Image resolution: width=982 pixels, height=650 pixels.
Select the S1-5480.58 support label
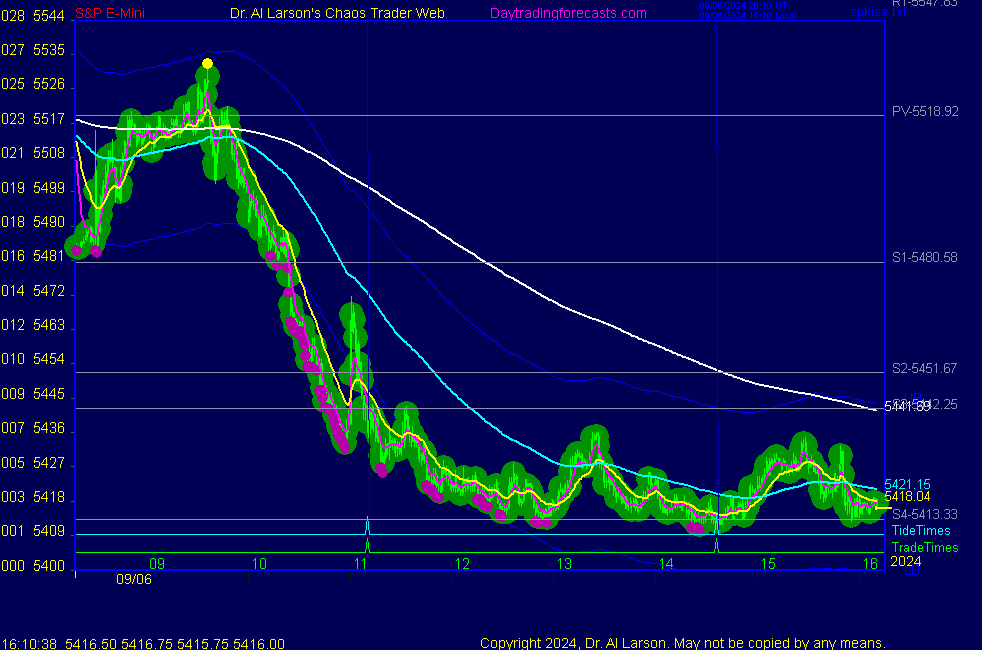[924, 257]
